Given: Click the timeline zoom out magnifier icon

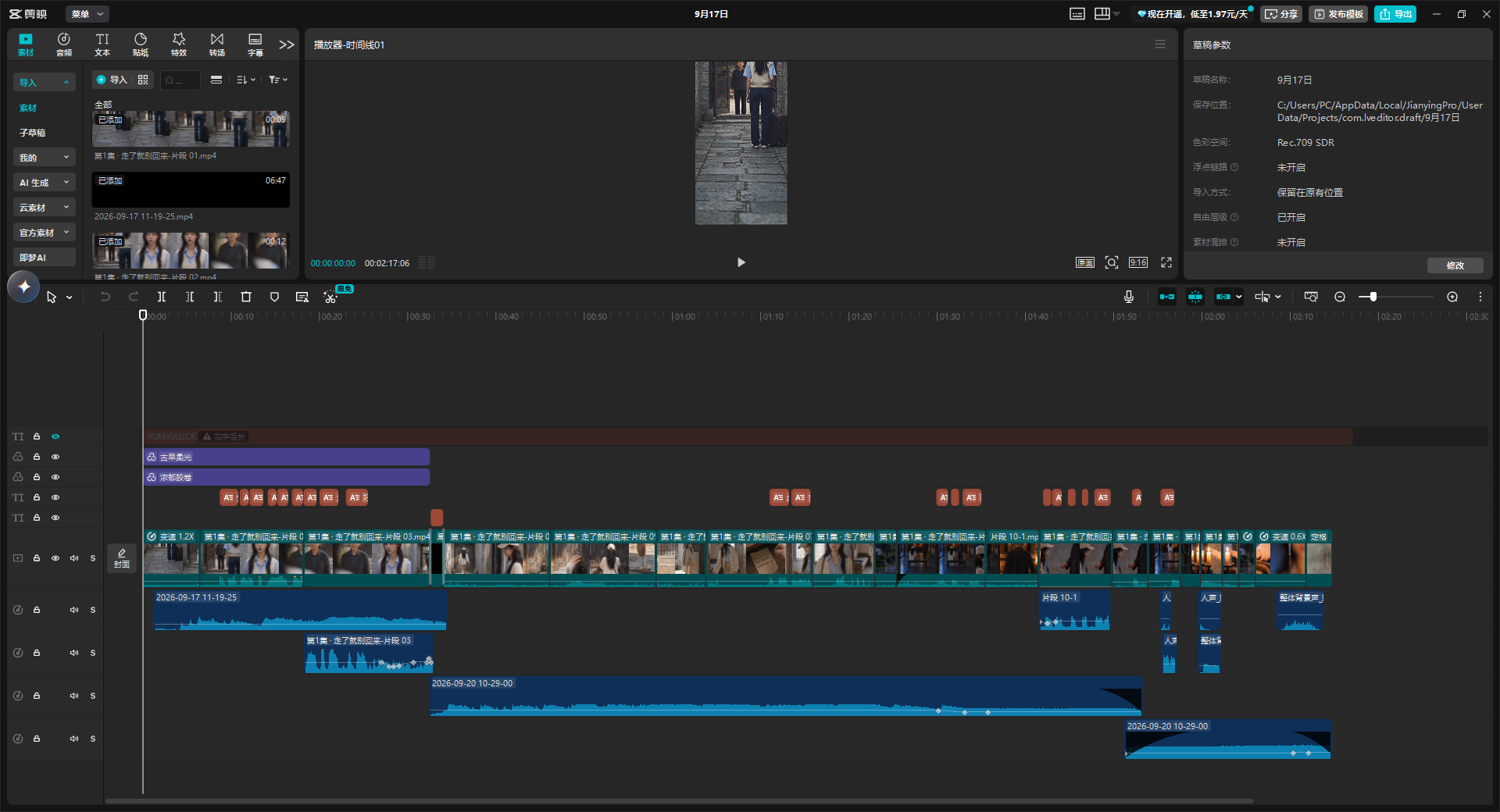Looking at the screenshot, I should coord(1340,297).
